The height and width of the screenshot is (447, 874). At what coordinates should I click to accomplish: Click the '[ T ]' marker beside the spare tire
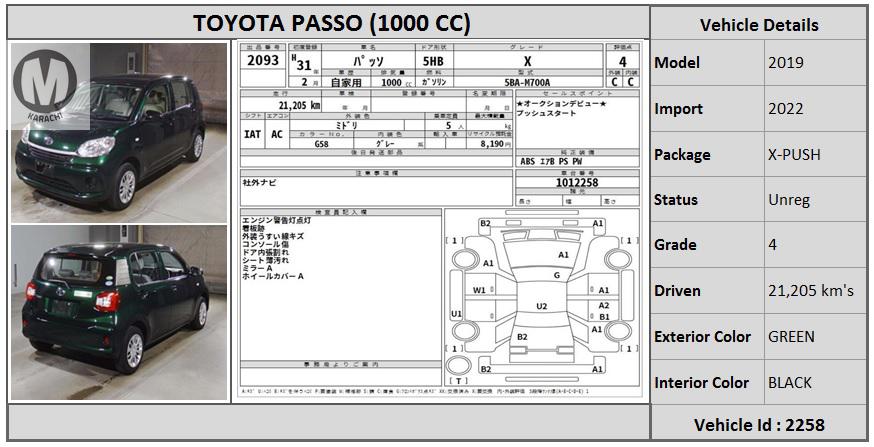(x=458, y=381)
